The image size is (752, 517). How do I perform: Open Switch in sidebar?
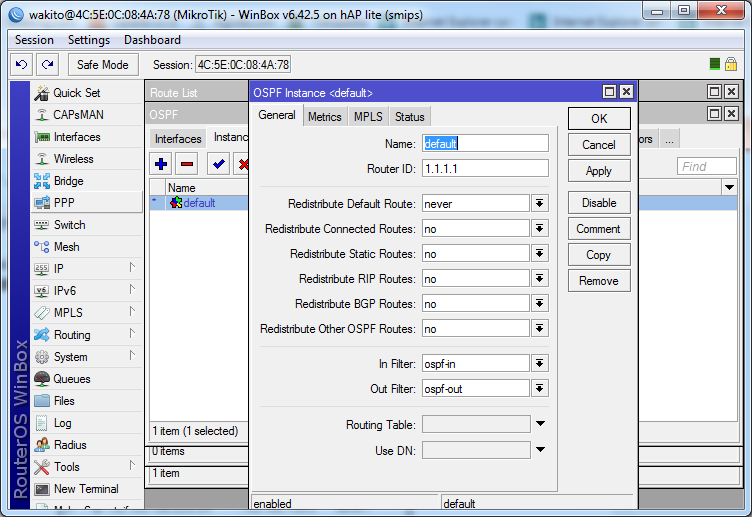click(x=87, y=225)
